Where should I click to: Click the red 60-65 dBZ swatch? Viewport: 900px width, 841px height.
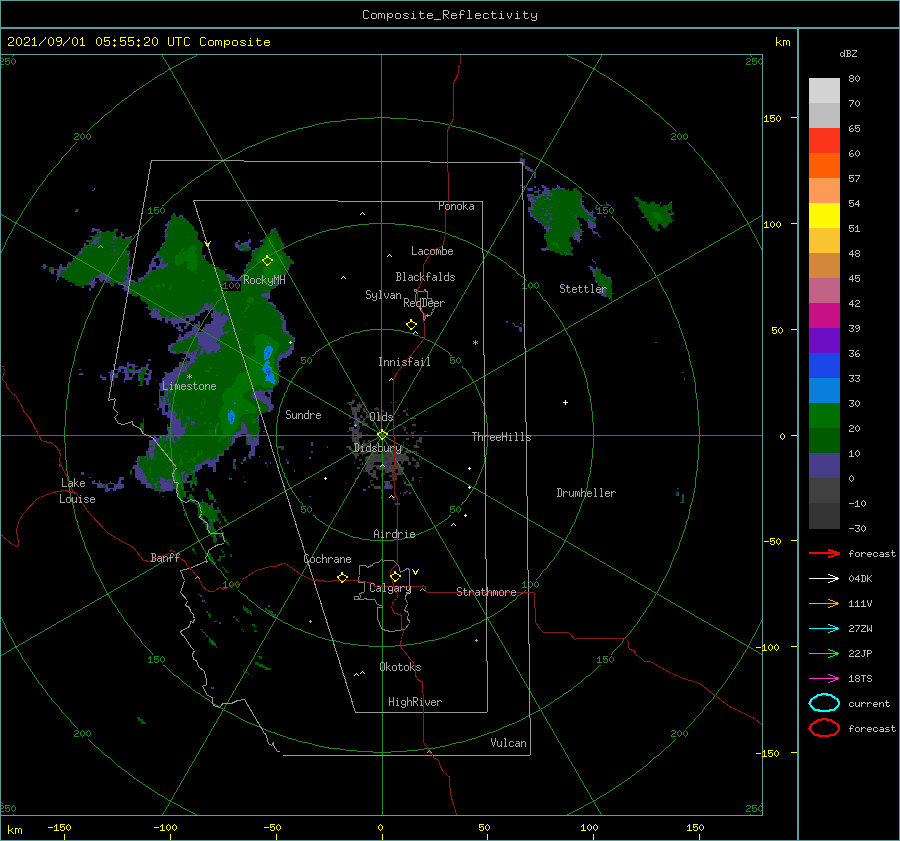coord(824,141)
